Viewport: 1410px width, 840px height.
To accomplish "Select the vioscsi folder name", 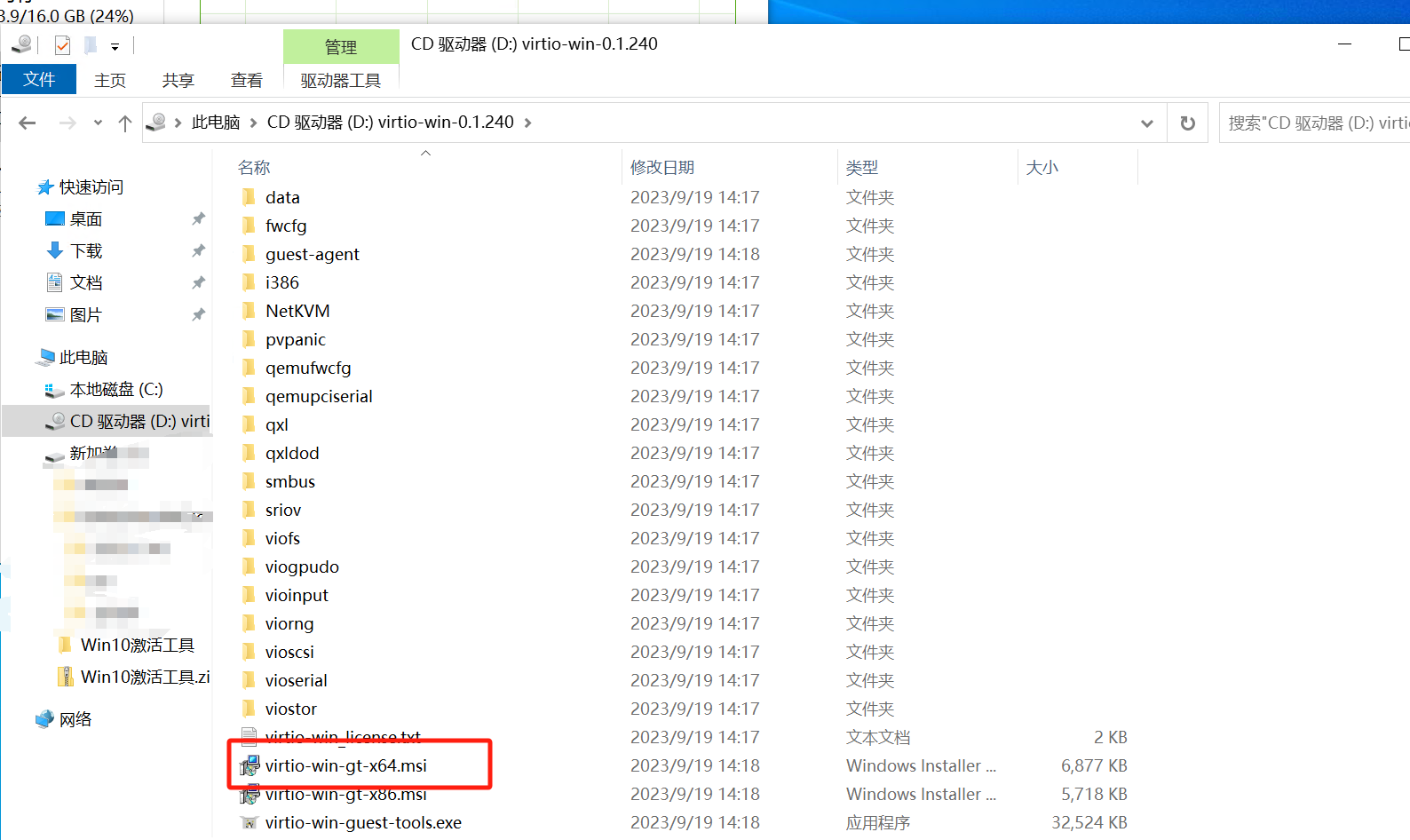I will pos(289,653).
